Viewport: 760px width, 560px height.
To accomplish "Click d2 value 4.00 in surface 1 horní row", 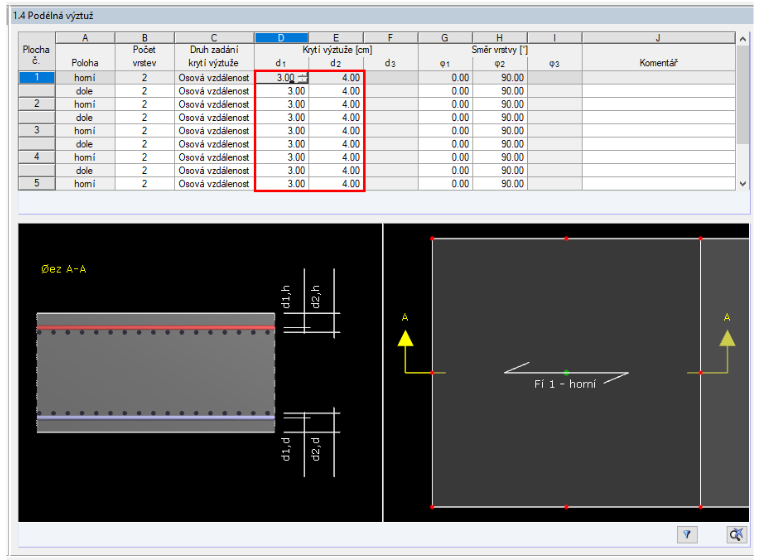I will (x=336, y=78).
